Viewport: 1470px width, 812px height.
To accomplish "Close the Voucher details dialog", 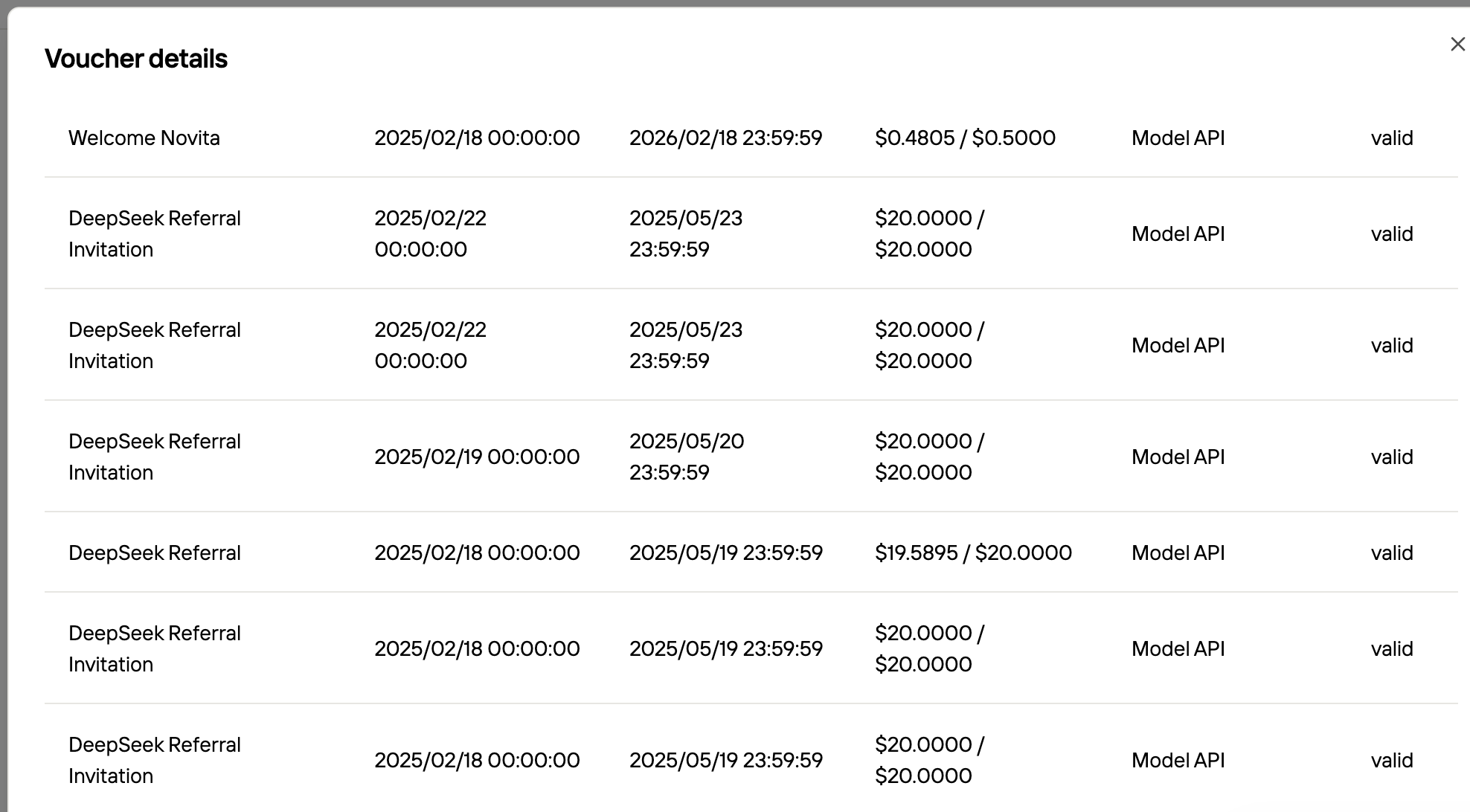I will coord(1457,45).
